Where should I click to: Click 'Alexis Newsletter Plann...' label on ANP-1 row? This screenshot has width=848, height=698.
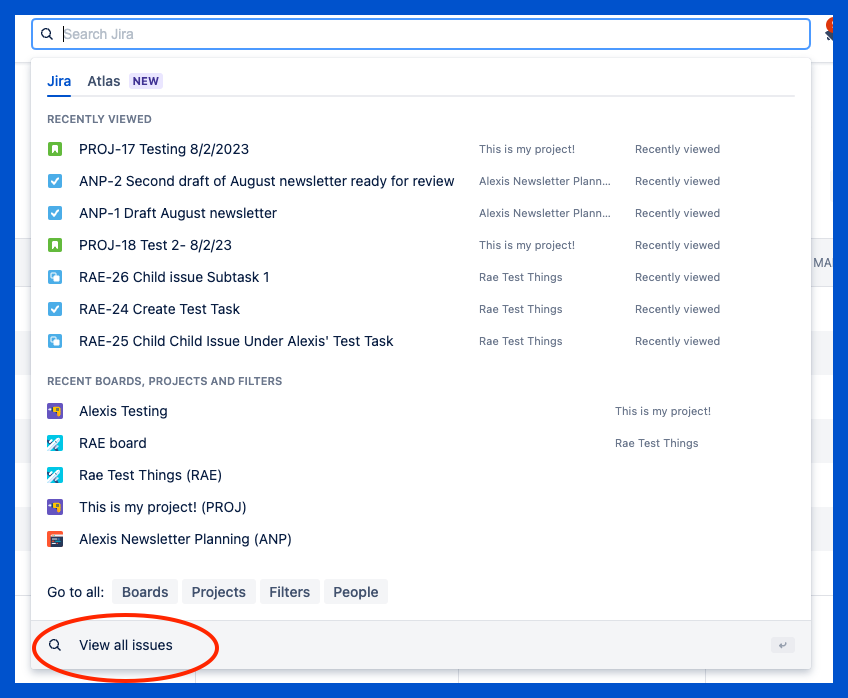point(545,213)
